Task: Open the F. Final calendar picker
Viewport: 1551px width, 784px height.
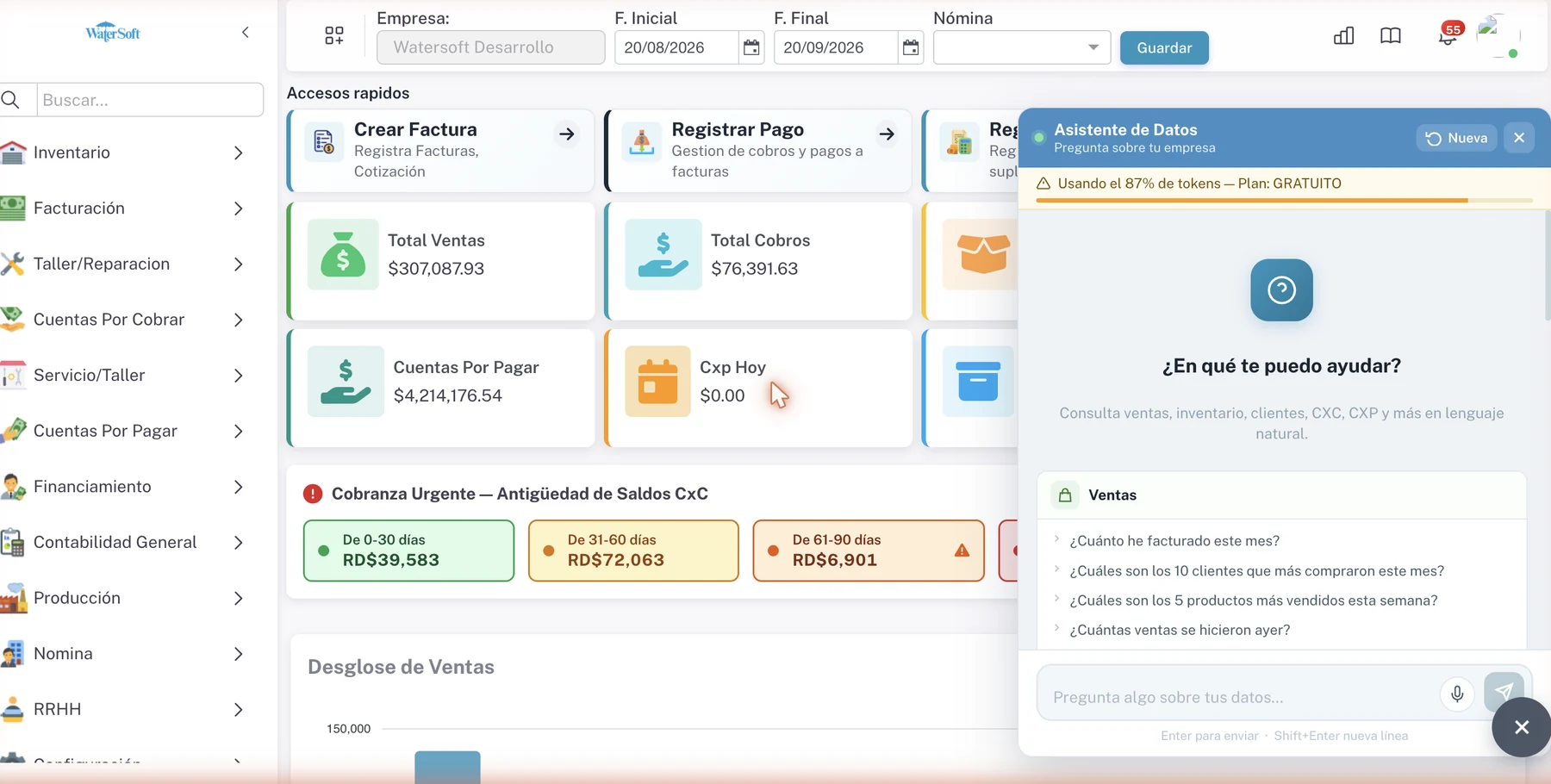Action: 911,47
